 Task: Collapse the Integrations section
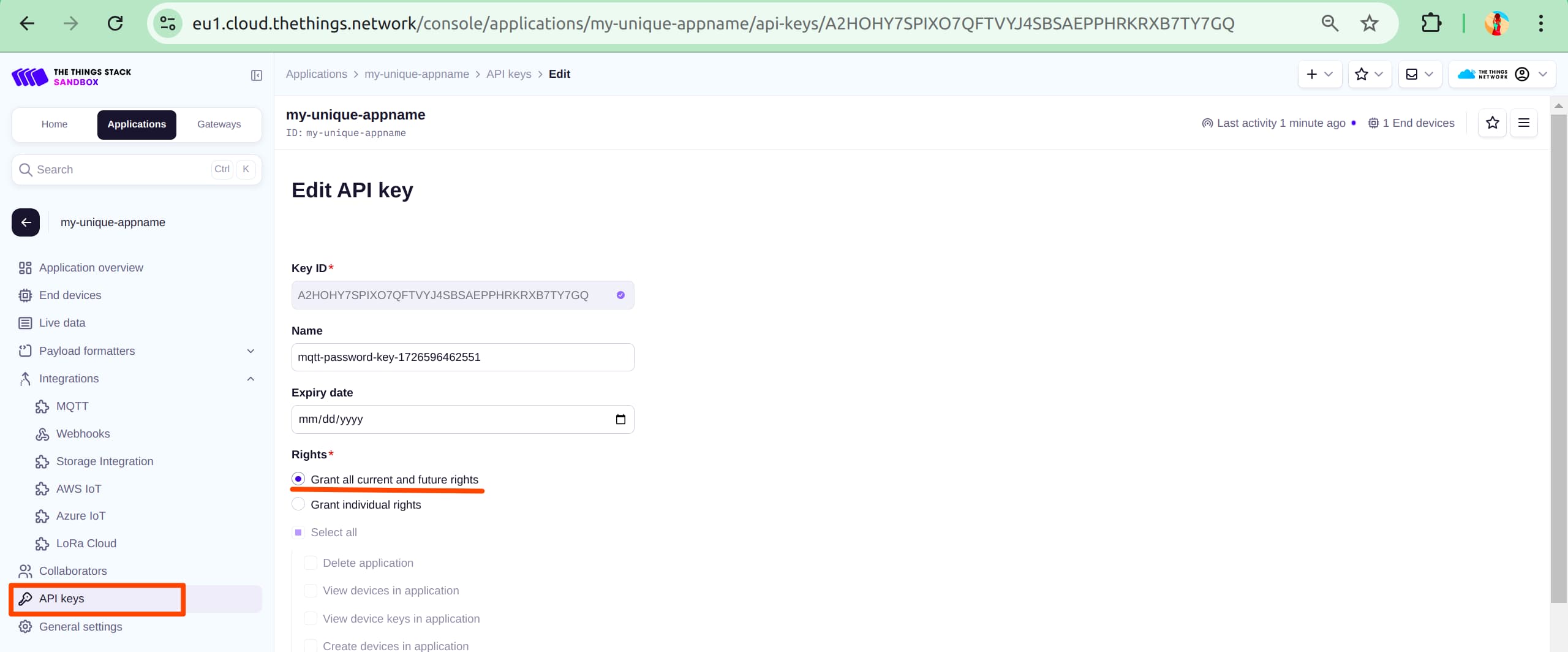pos(251,378)
